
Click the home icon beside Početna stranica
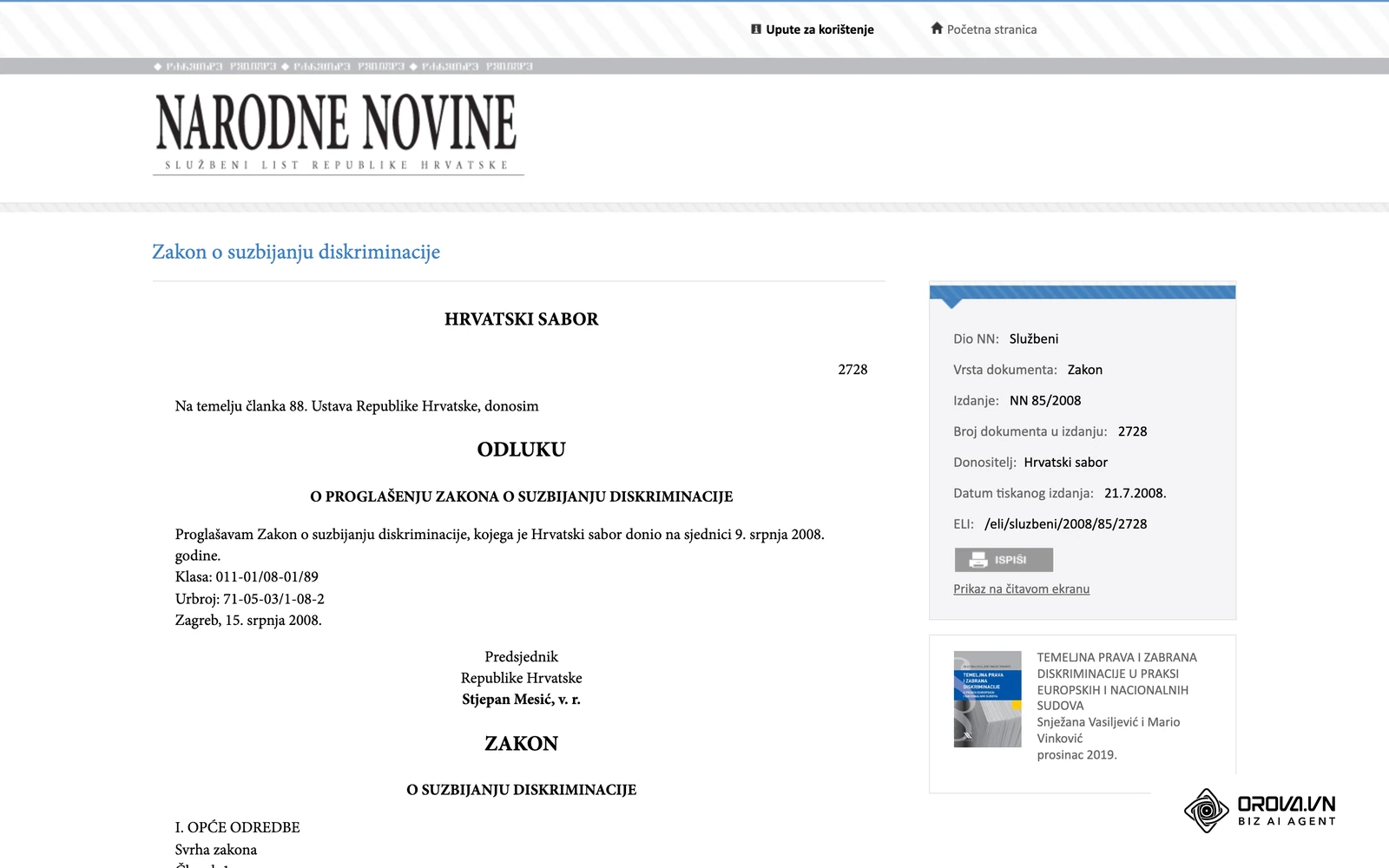[x=937, y=28]
